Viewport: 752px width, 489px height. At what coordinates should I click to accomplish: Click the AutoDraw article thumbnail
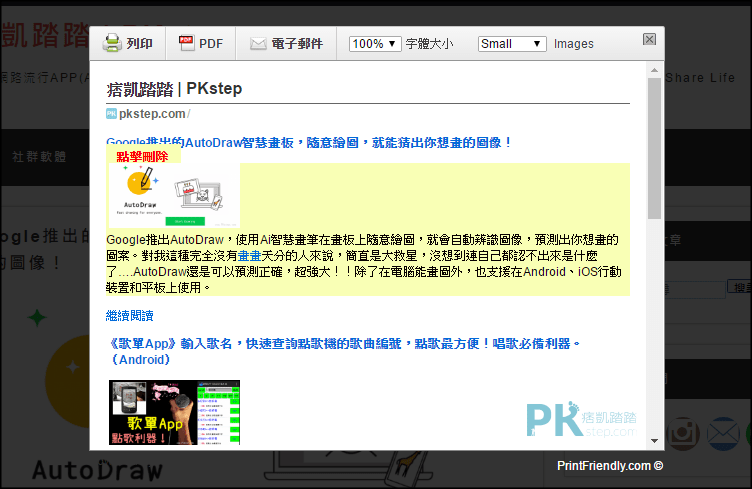pos(174,195)
